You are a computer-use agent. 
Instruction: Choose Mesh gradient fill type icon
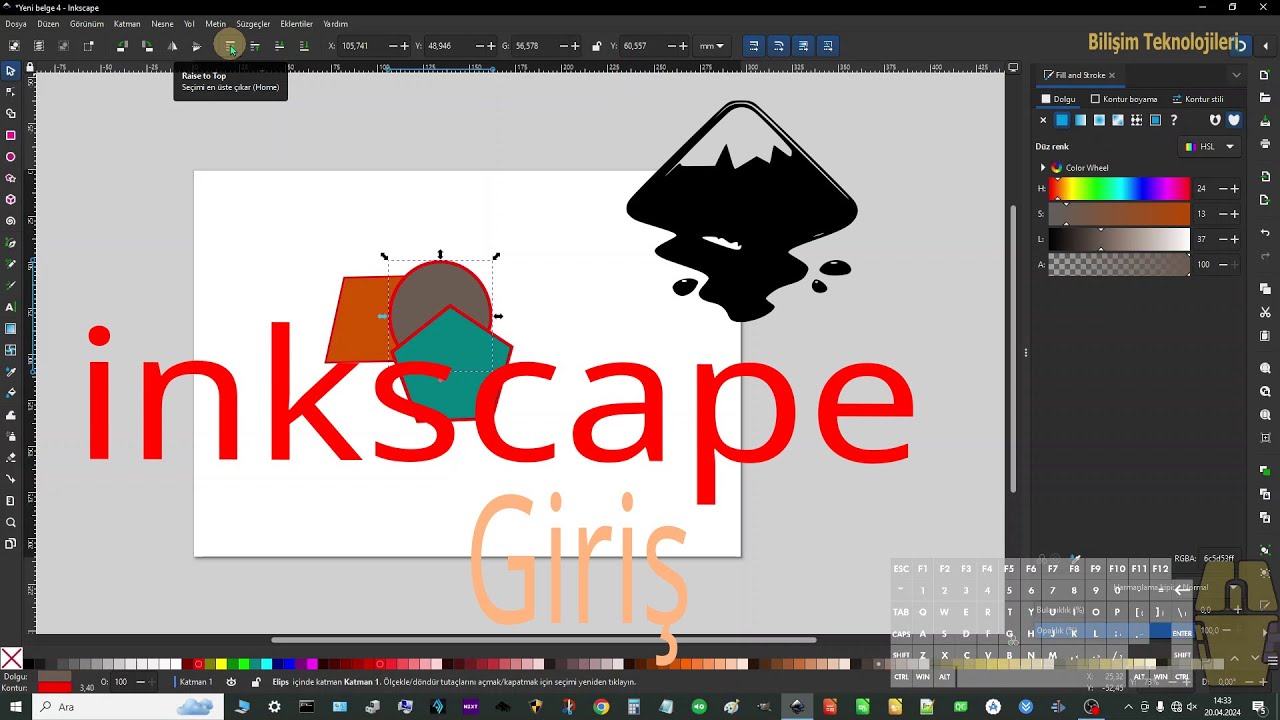[x=1118, y=120]
